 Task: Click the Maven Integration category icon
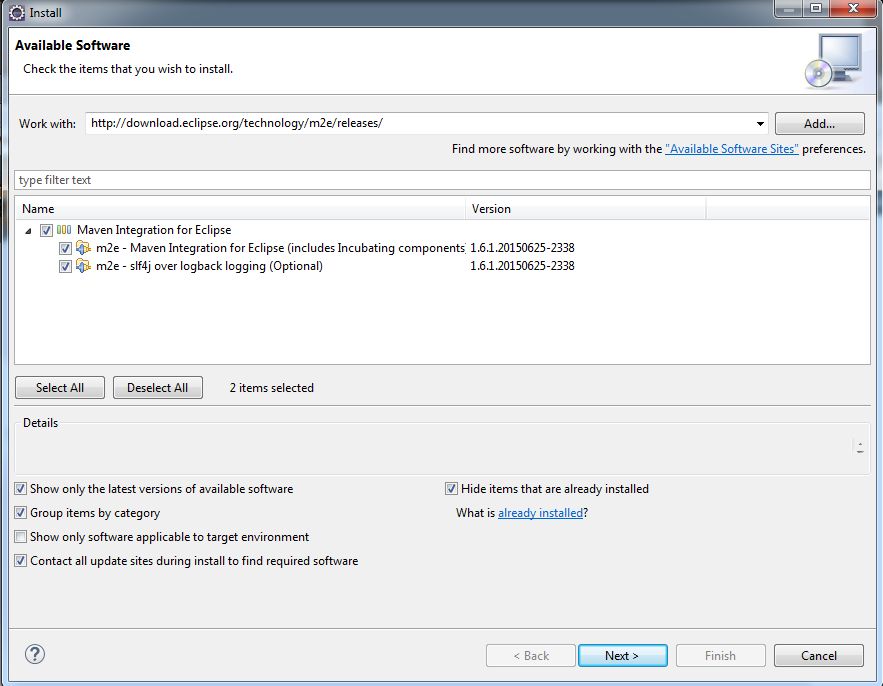pos(64,230)
